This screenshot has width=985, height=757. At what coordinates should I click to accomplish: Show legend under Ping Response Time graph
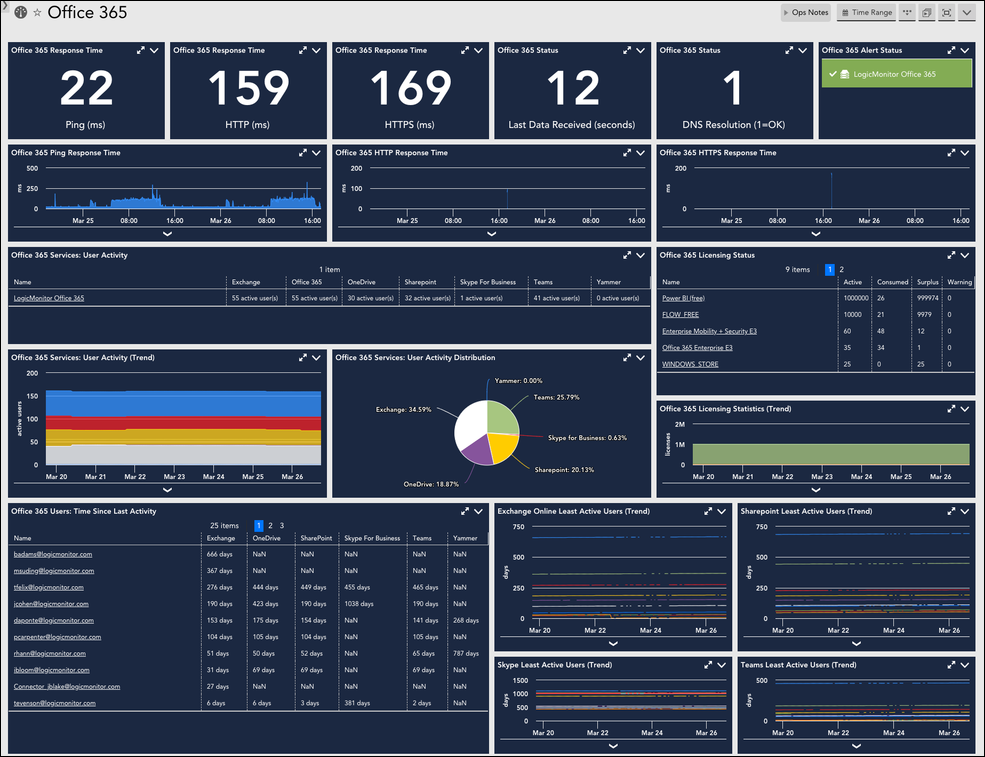coord(168,234)
